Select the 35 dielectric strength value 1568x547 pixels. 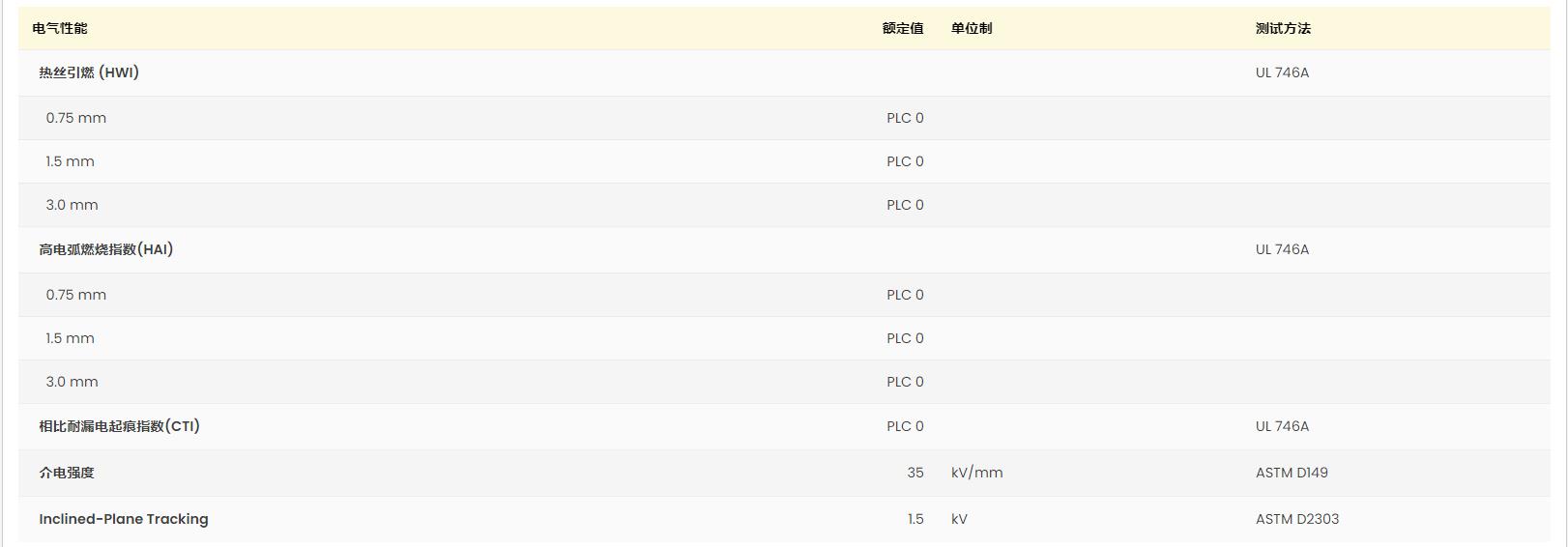915,473
